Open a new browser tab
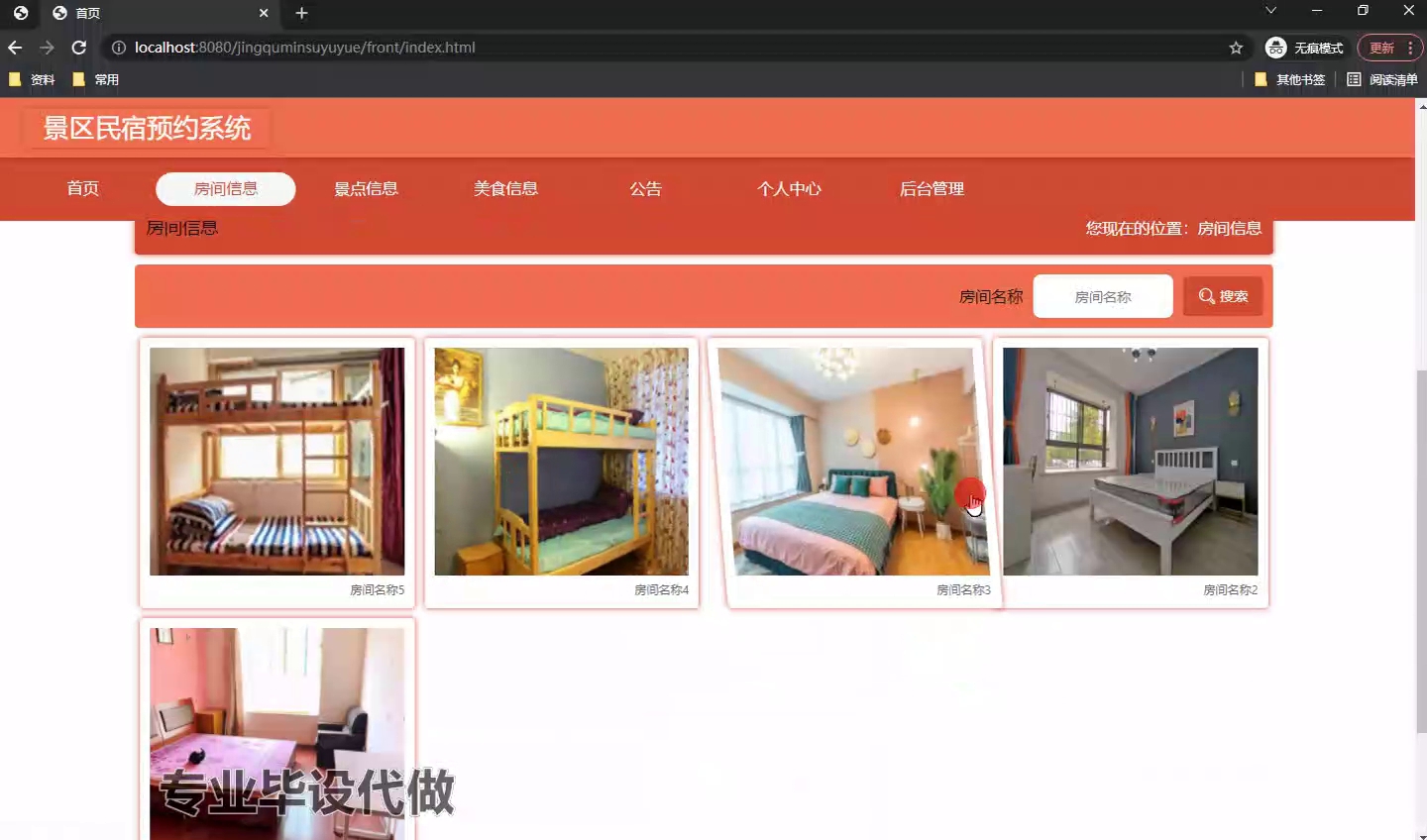This screenshot has height=840, width=1427. 301,13
